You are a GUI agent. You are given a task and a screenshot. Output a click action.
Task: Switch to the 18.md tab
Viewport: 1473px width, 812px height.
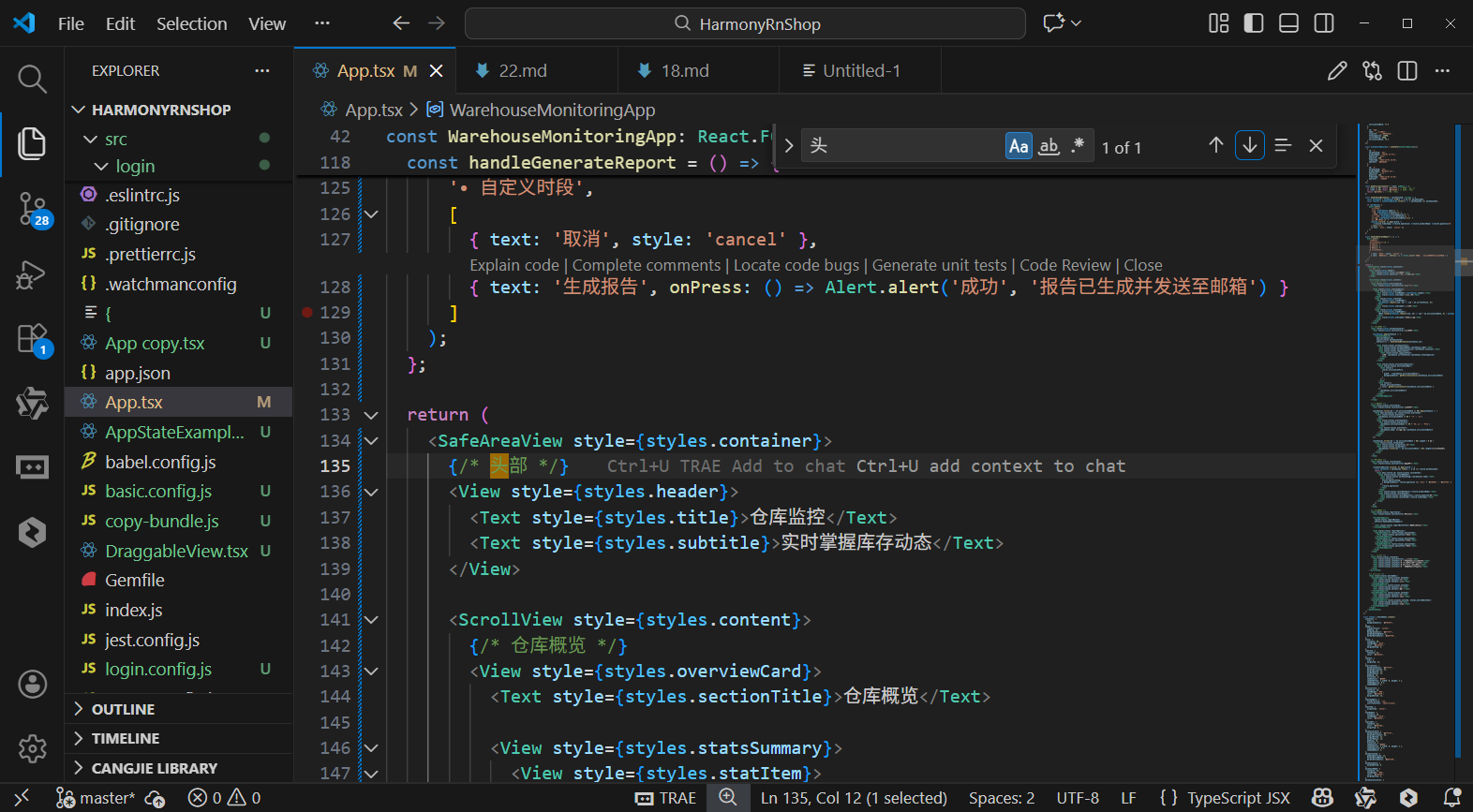[x=698, y=71]
